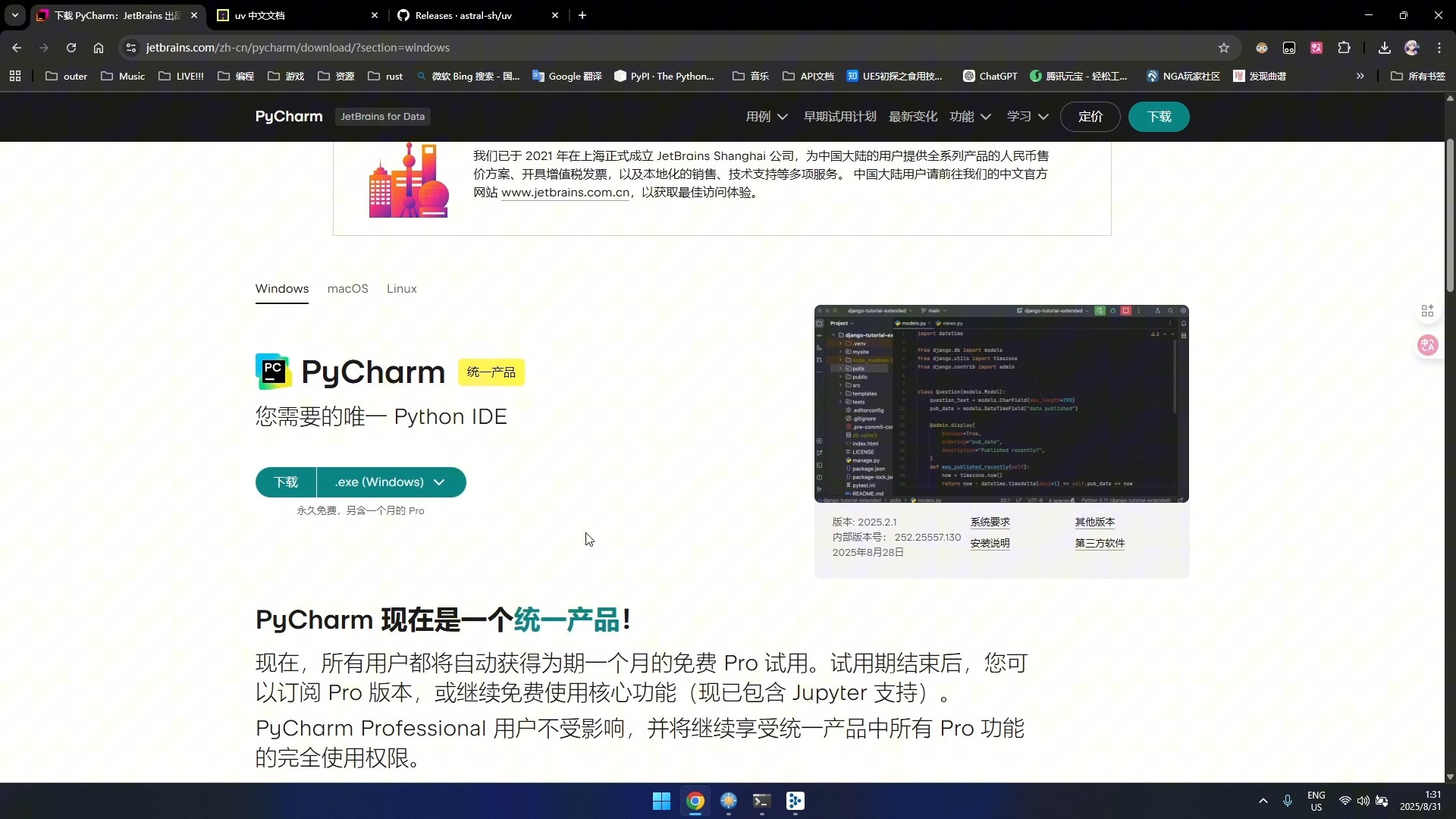Image resolution: width=1456 pixels, height=819 pixels.
Task: Click the pink translate floating side icon
Action: coord(1427,346)
